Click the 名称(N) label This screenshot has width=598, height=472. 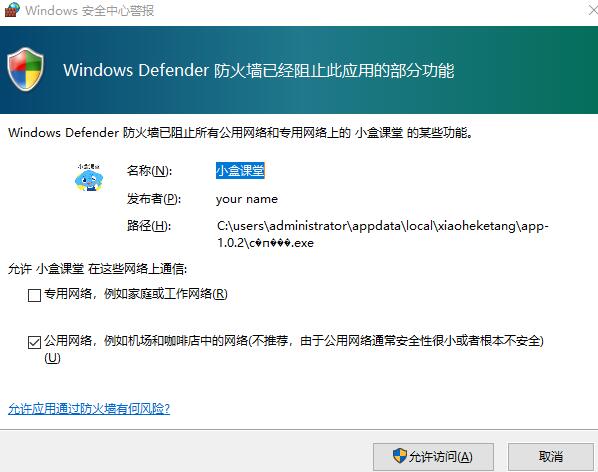tap(150, 171)
